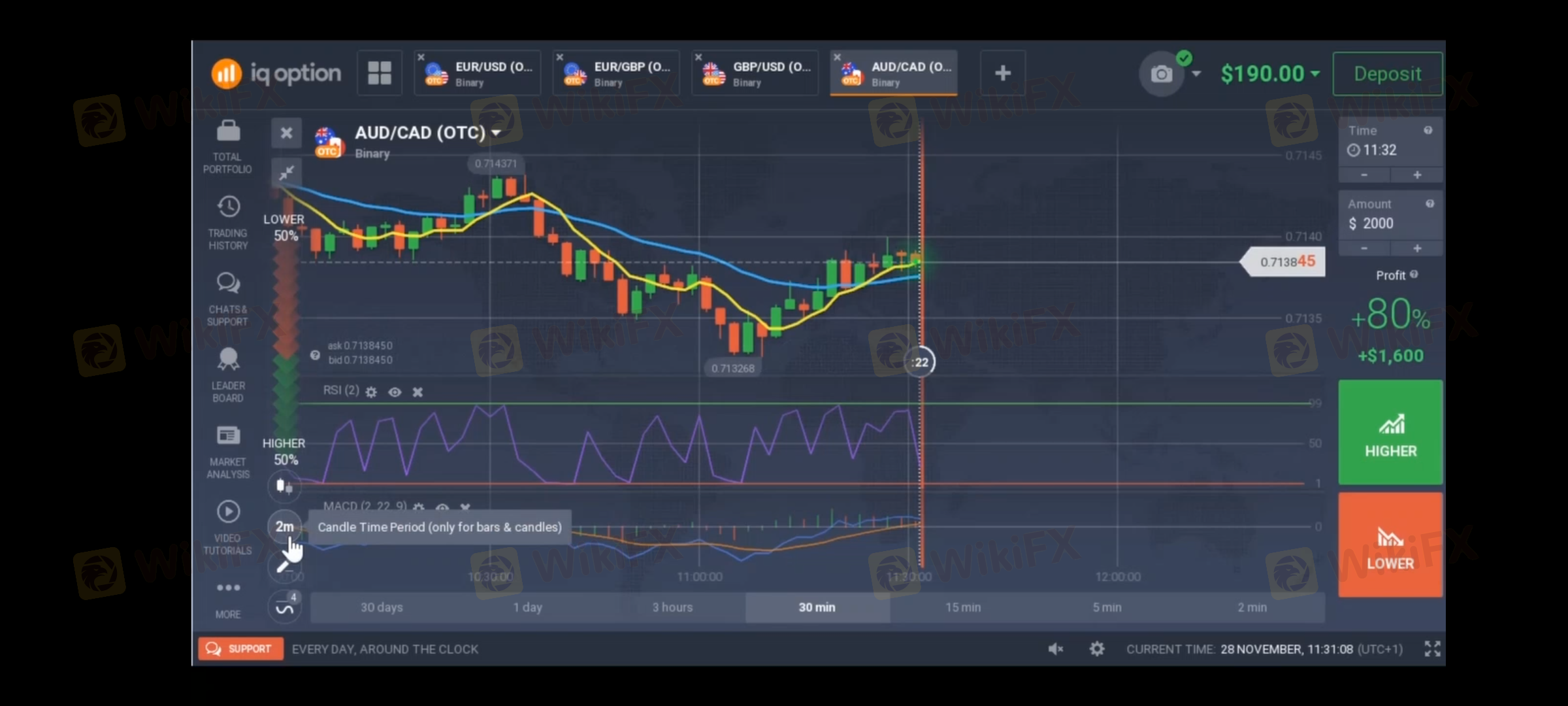This screenshot has width=1568, height=706.
Task: Click the Amount field showing $2000
Action: pyautogui.click(x=1390, y=215)
